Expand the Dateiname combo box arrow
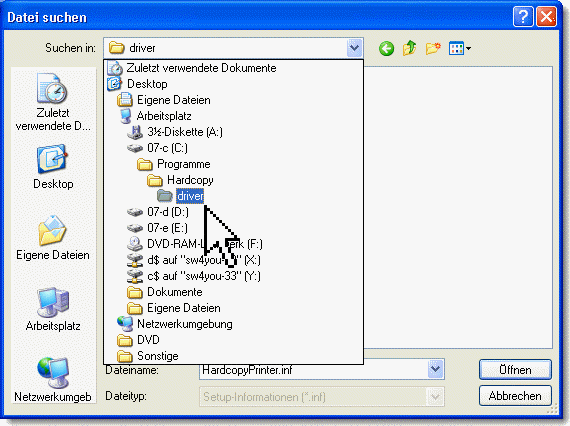The image size is (570, 426). click(436, 370)
